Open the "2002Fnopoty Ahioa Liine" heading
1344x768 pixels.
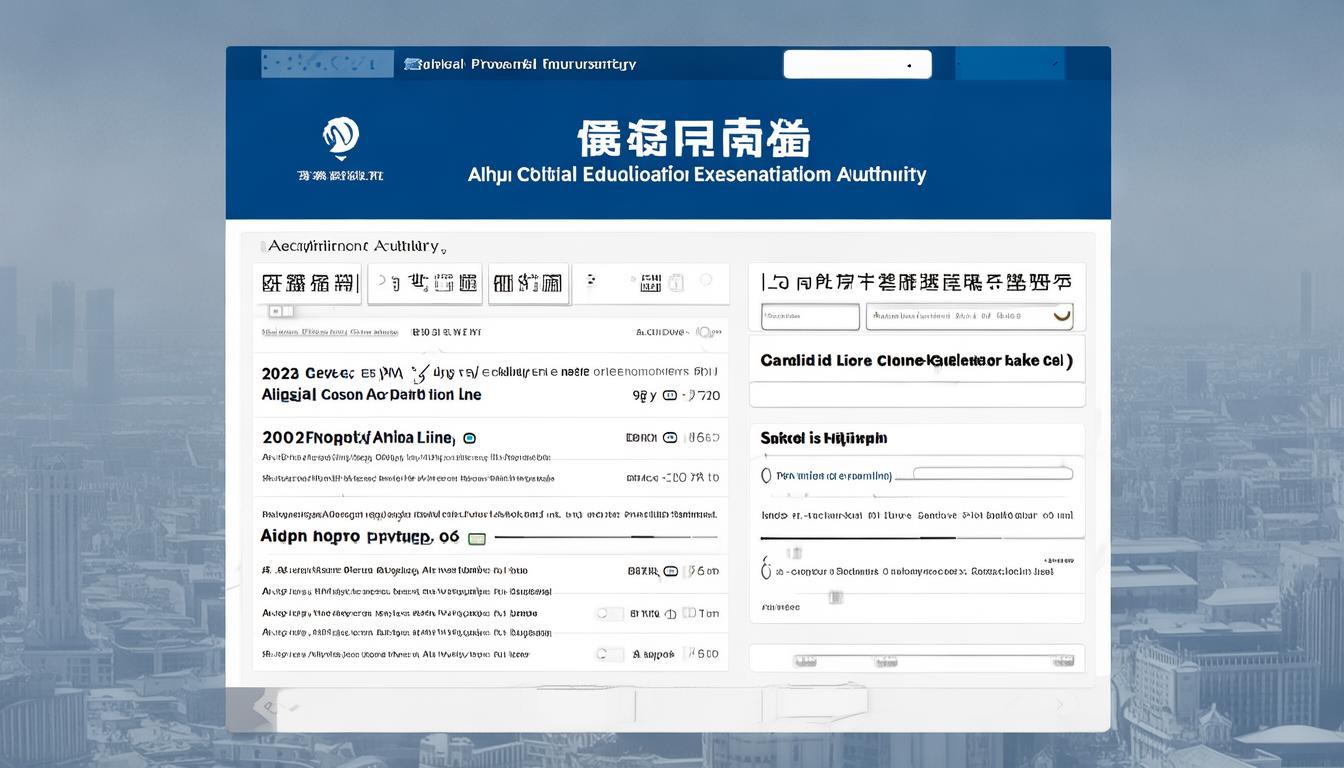click(x=358, y=438)
